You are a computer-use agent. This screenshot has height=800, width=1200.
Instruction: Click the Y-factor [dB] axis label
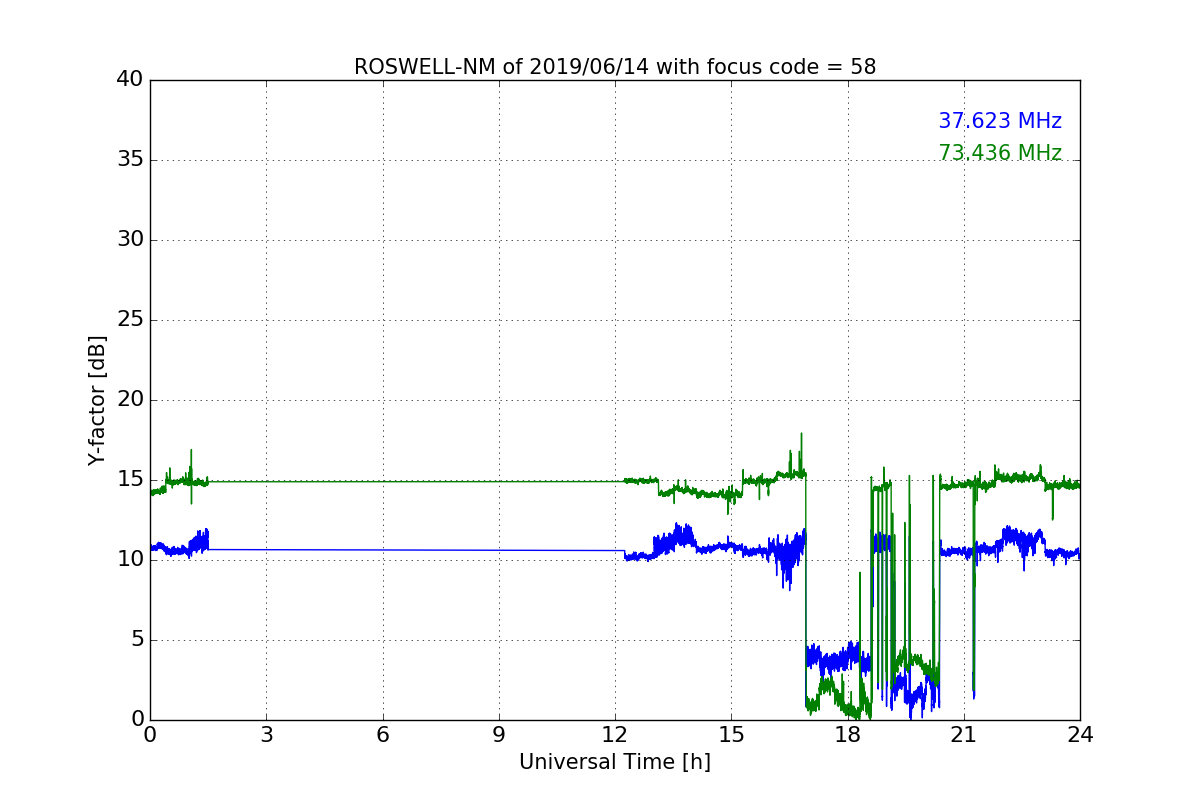click(x=97, y=400)
